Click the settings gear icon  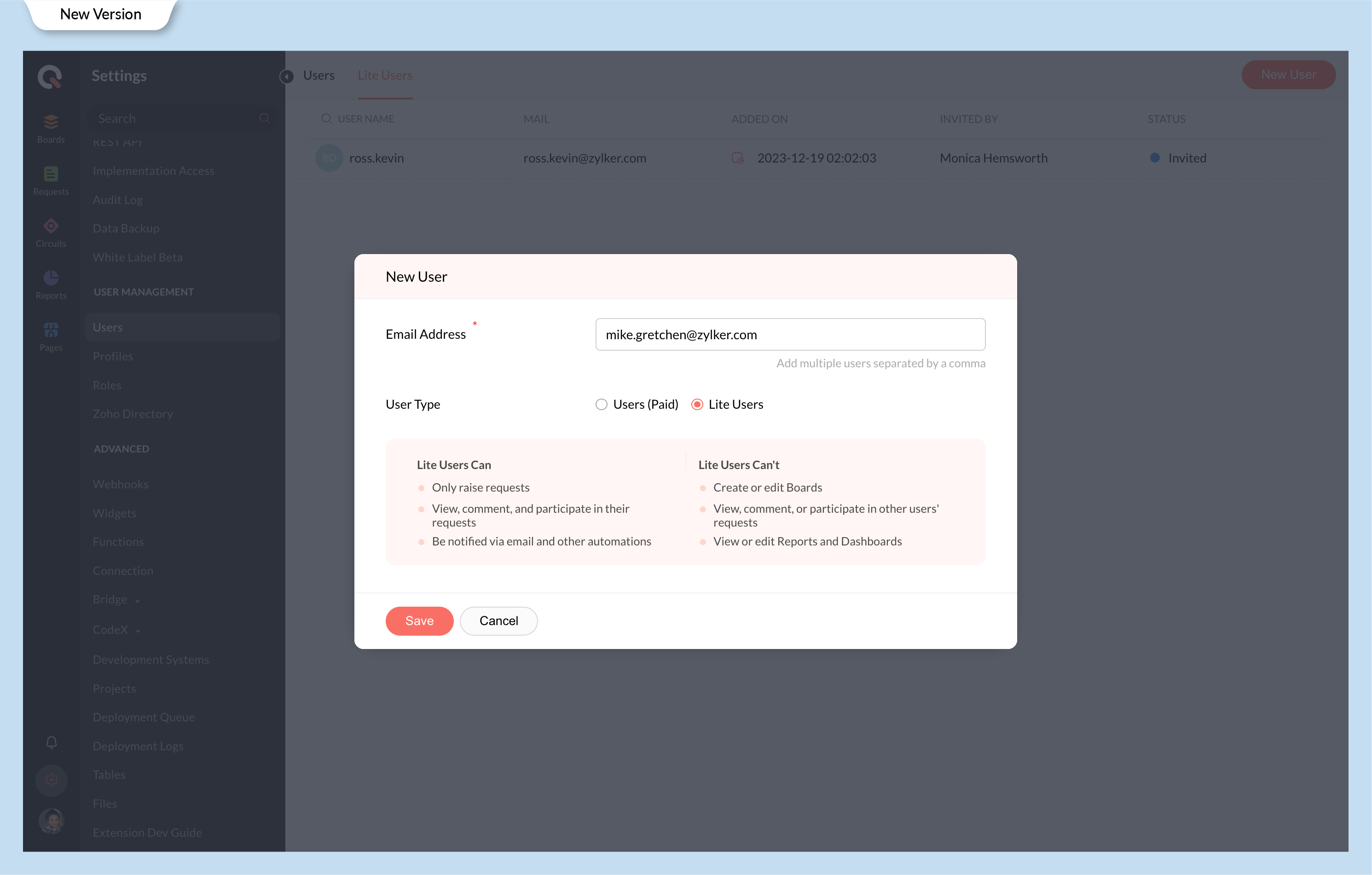pyautogui.click(x=51, y=780)
